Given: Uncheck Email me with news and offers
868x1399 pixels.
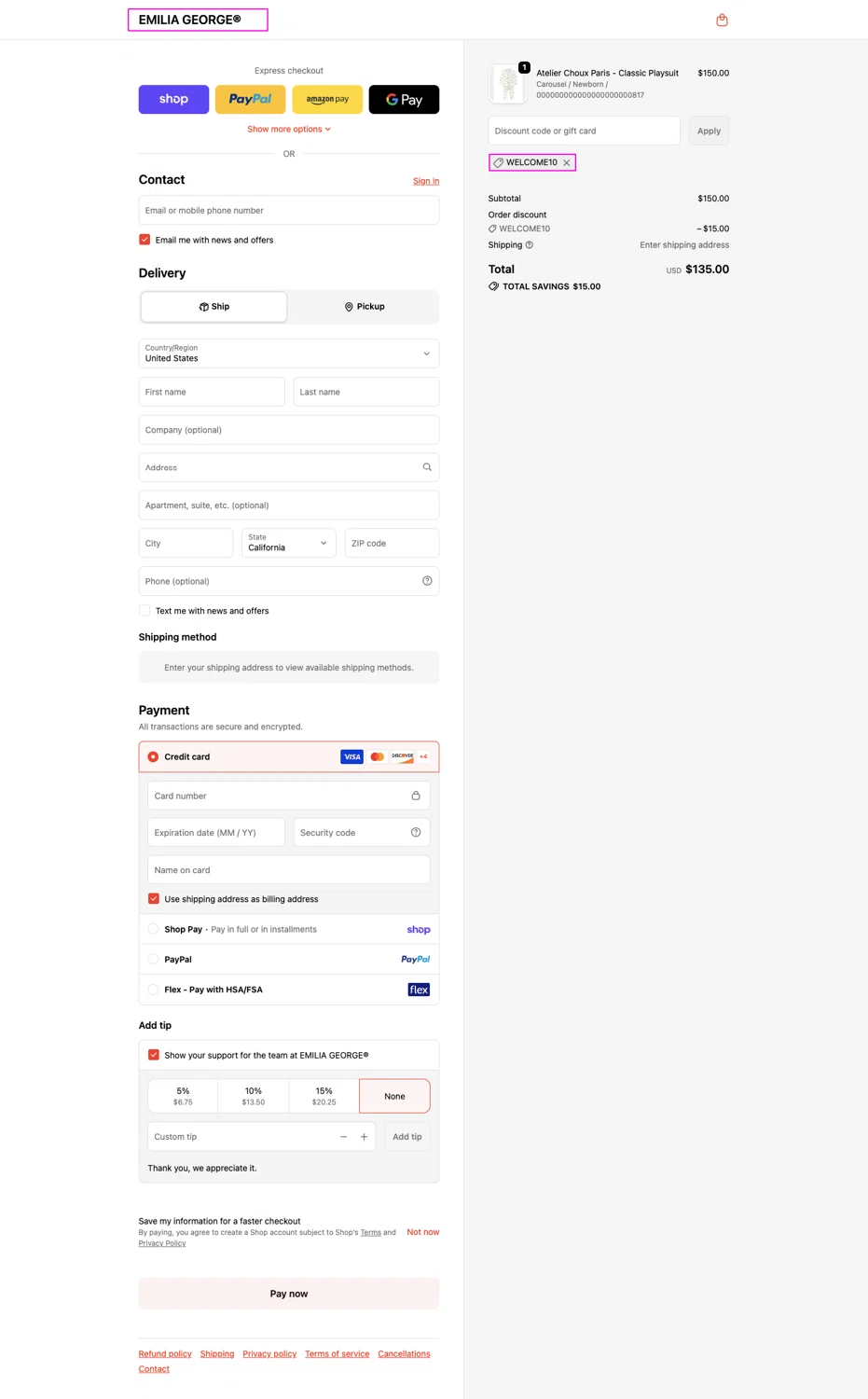Looking at the screenshot, I should [x=145, y=240].
